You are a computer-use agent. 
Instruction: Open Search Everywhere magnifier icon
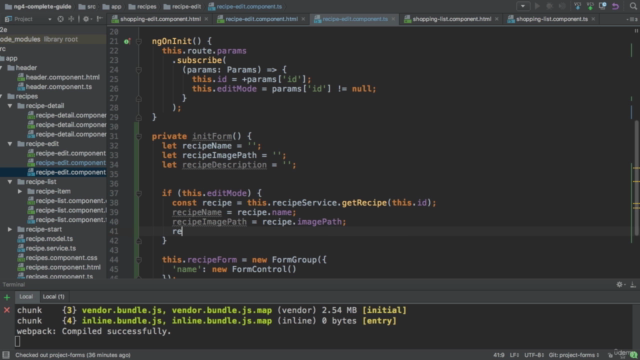pos(633,6)
